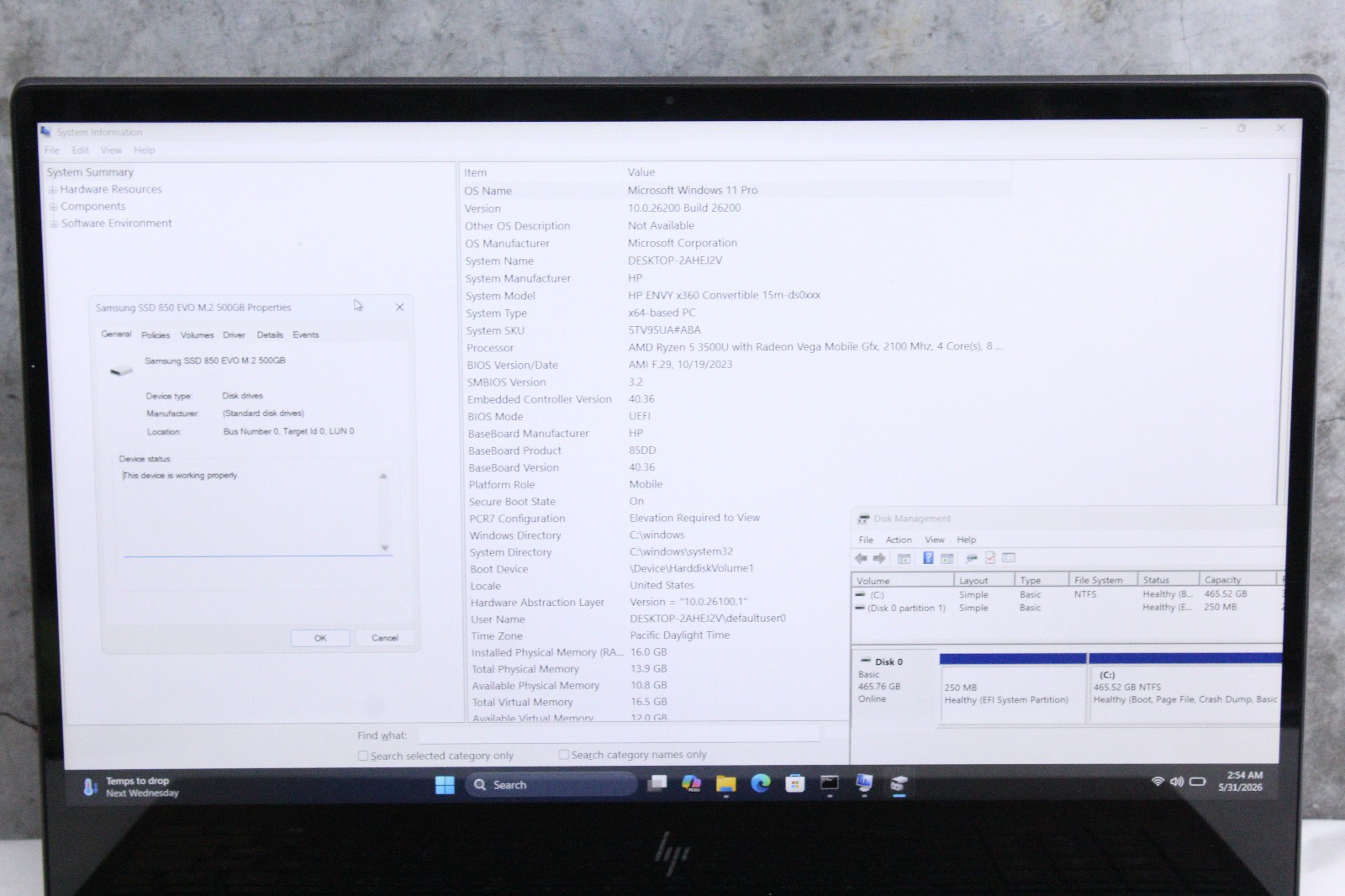Screen dimensions: 1345x896
Task: Open File menu in Disk Management
Action: click(x=866, y=540)
